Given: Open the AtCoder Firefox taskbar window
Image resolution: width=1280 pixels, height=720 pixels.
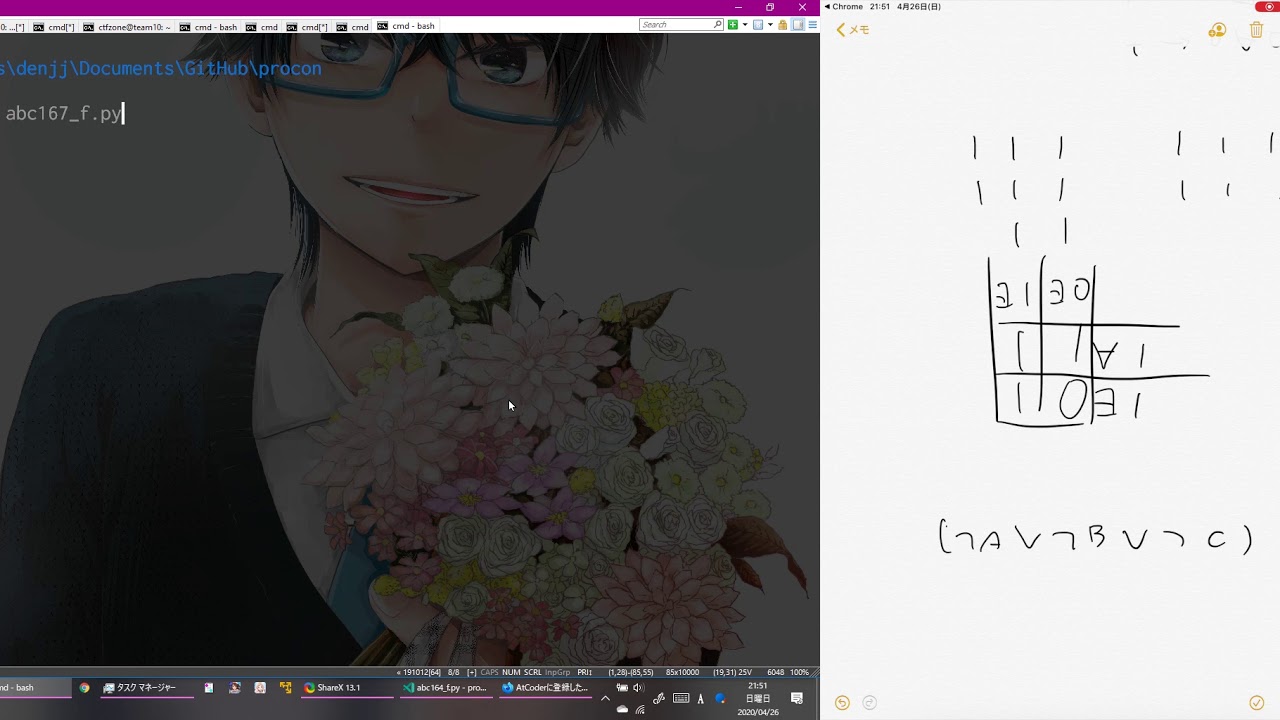Looking at the screenshot, I should pos(545,688).
